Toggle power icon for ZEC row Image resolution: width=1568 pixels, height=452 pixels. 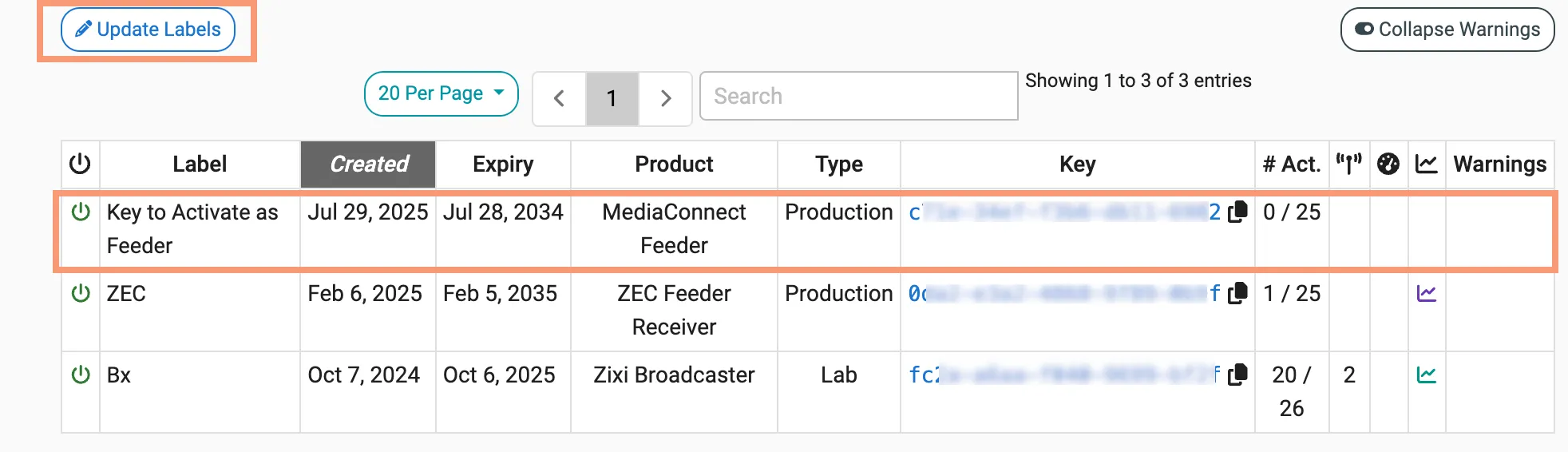click(x=81, y=293)
